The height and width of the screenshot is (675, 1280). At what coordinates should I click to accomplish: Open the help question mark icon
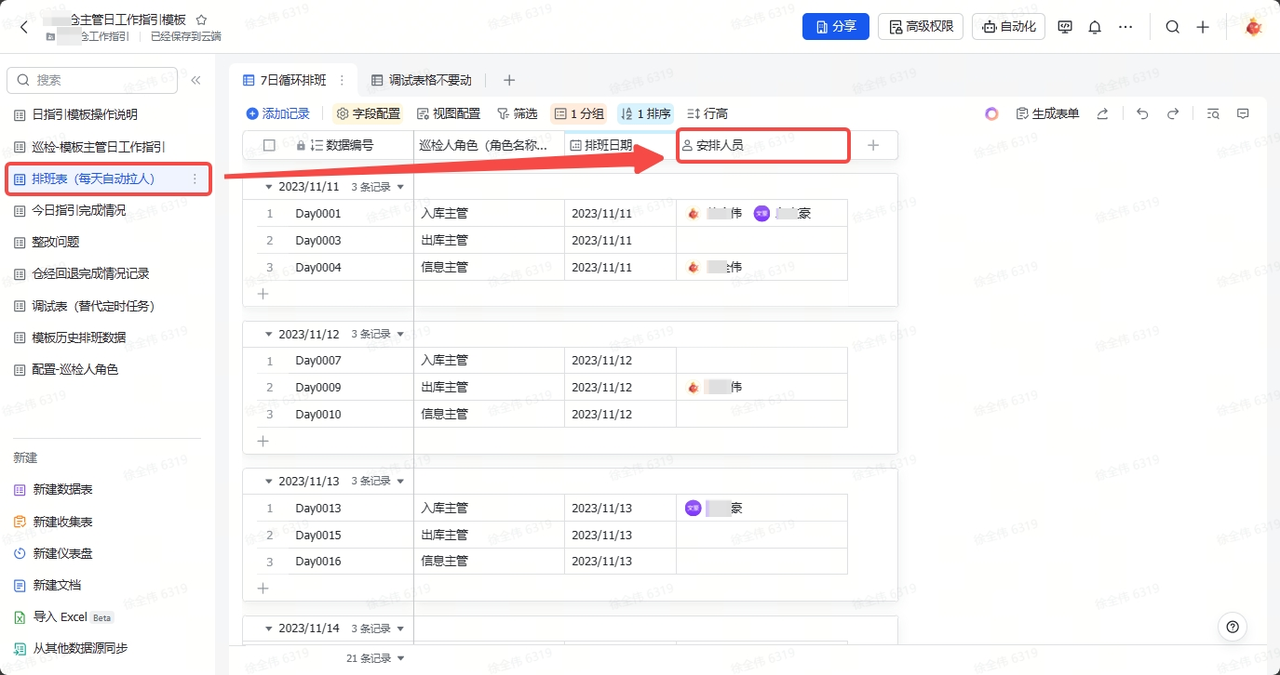click(x=1232, y=627)
